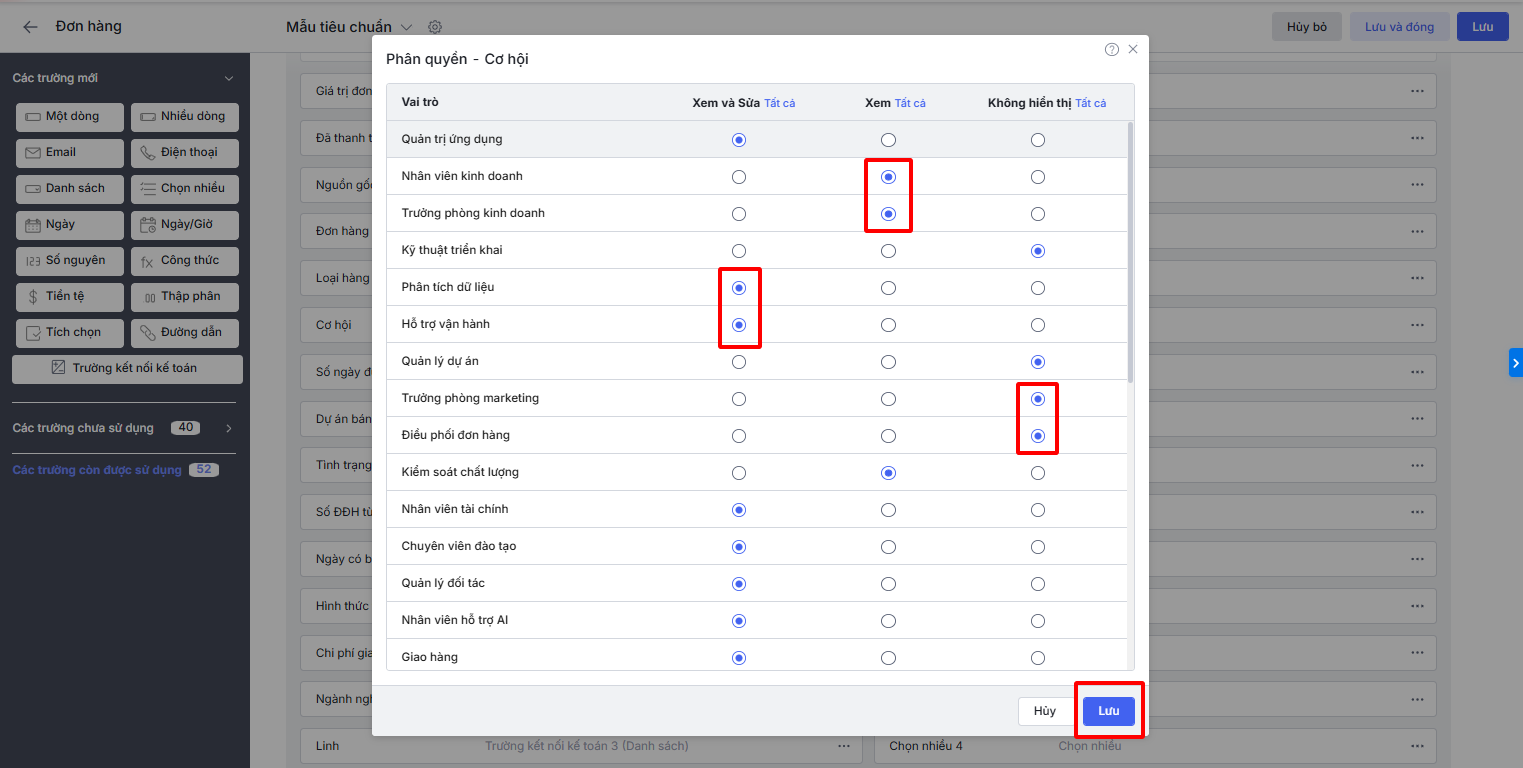
Task: Click the back arrow beside Đơn hàng
Action: point(30,27)
